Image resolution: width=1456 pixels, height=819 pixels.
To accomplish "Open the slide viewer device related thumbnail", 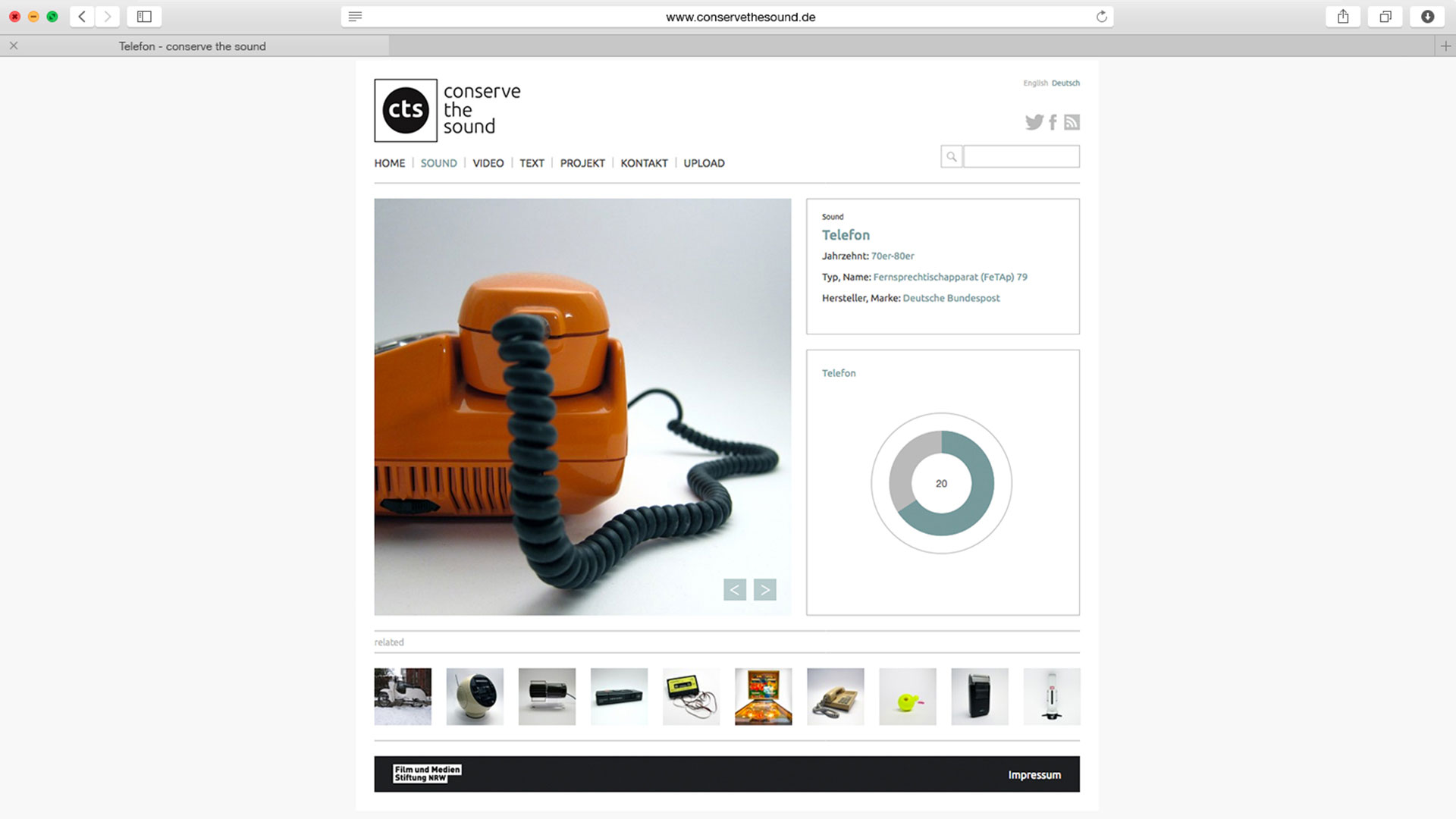I will pyautogui.click(x=547, y=696).
